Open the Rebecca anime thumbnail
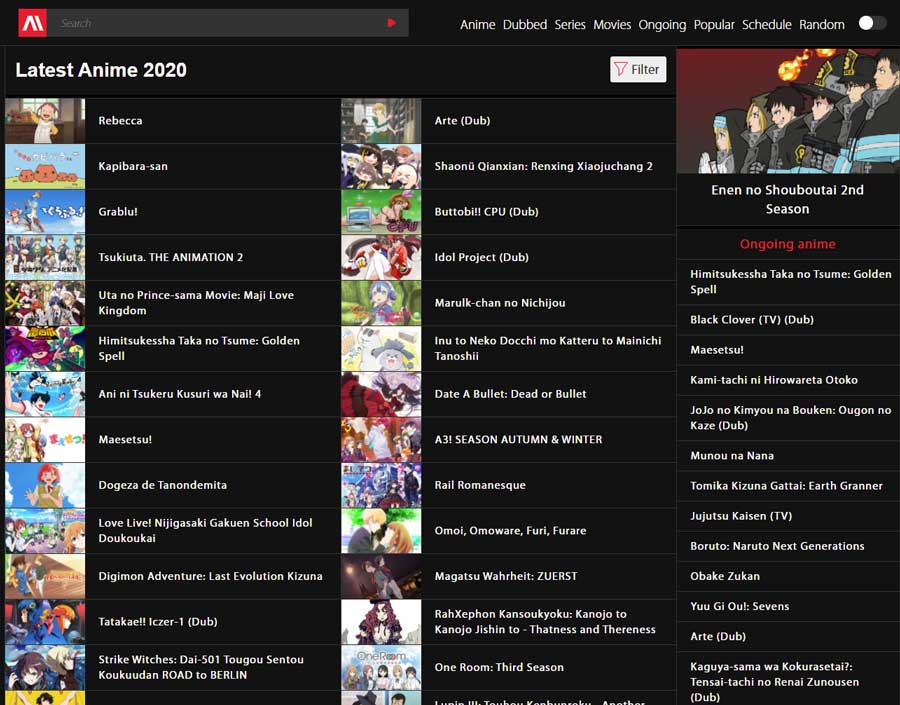This screenshot has height=705, width=900. [45, 121]
